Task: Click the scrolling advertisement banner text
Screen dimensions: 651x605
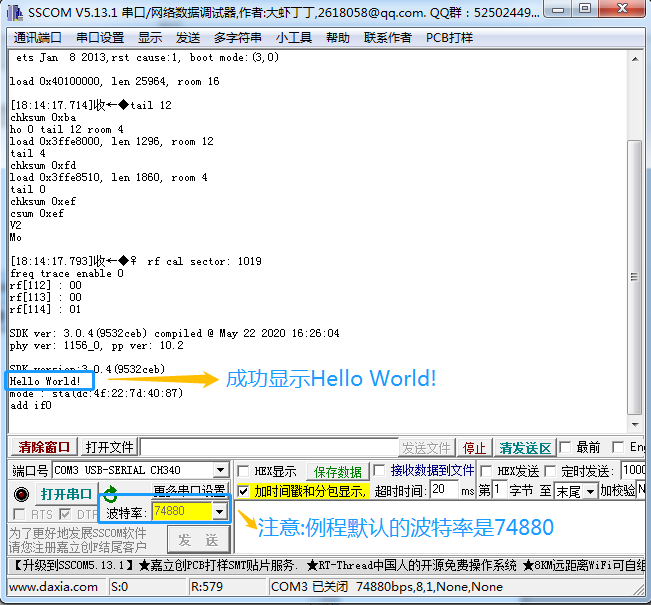Action: [327, 565]
